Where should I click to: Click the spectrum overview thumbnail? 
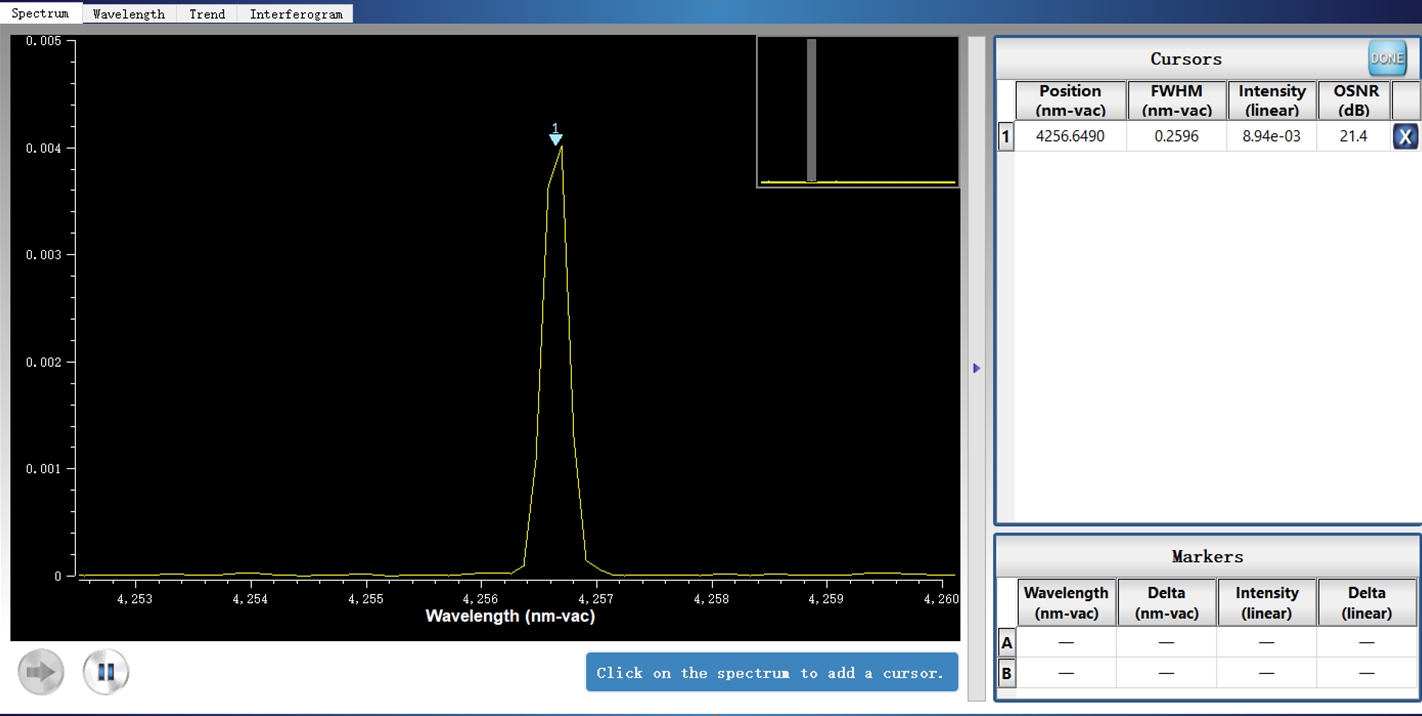[x=857, y=112]
